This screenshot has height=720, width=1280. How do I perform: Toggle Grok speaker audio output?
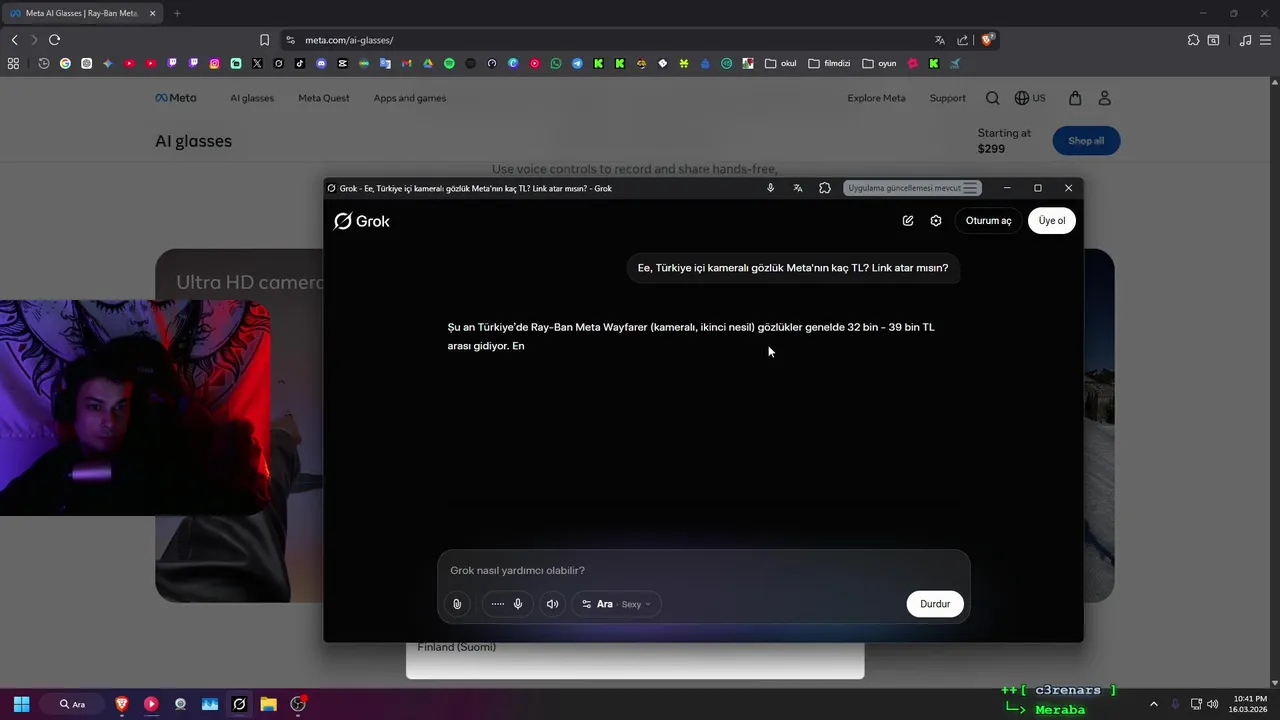pyautogui.click(x=552, y=604)
